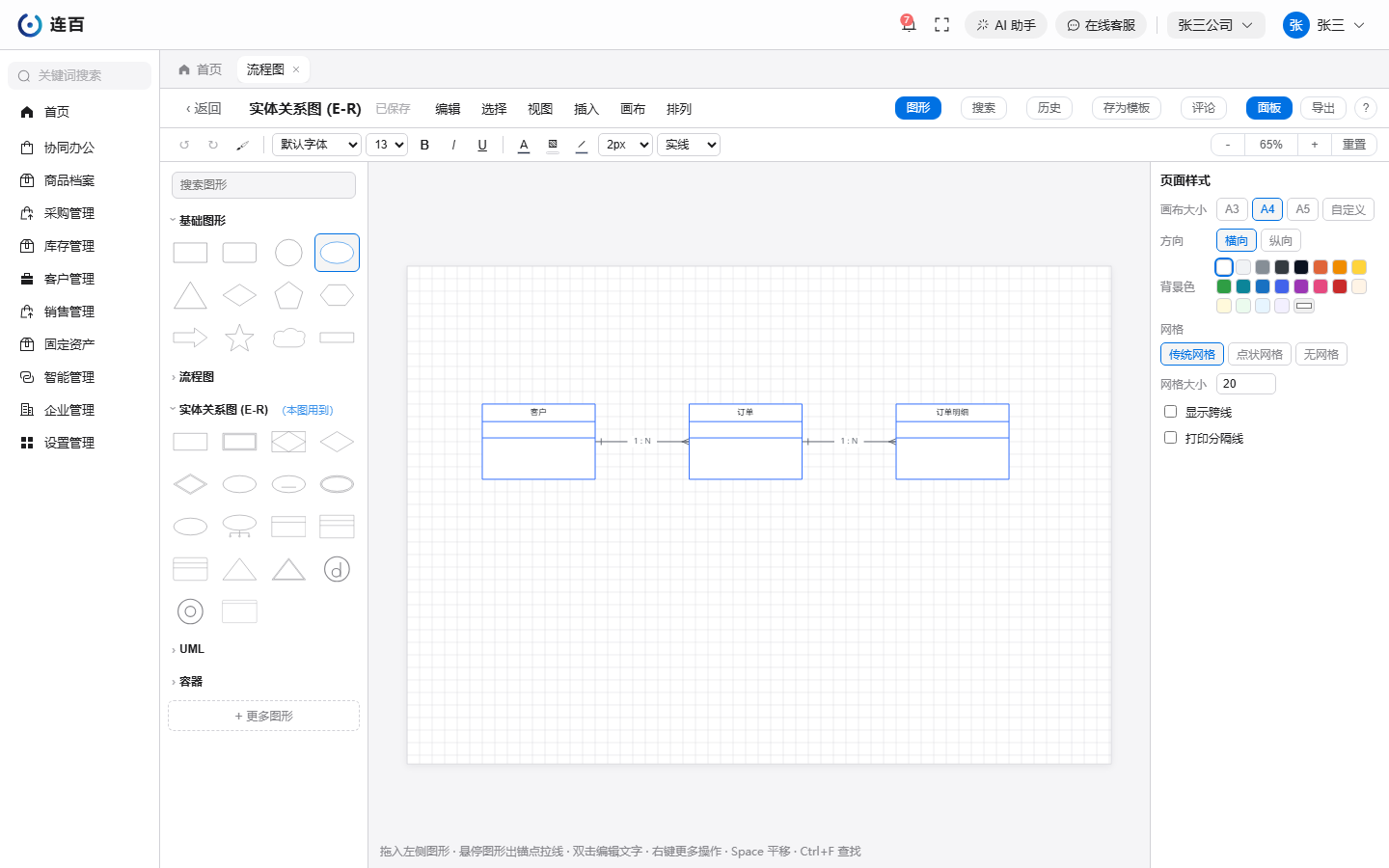Open the font size 13 dropdown
The height and width of the screenshot is (868, 1389).
(x=387, y=145)
